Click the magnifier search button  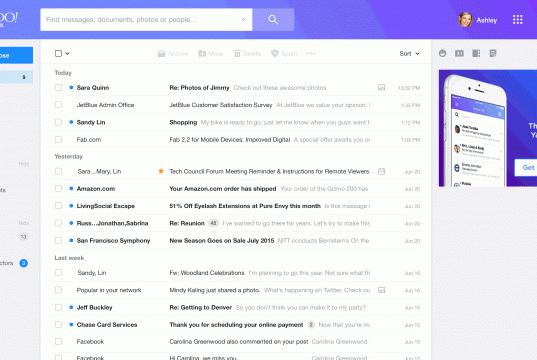click(x=273, y=20)
